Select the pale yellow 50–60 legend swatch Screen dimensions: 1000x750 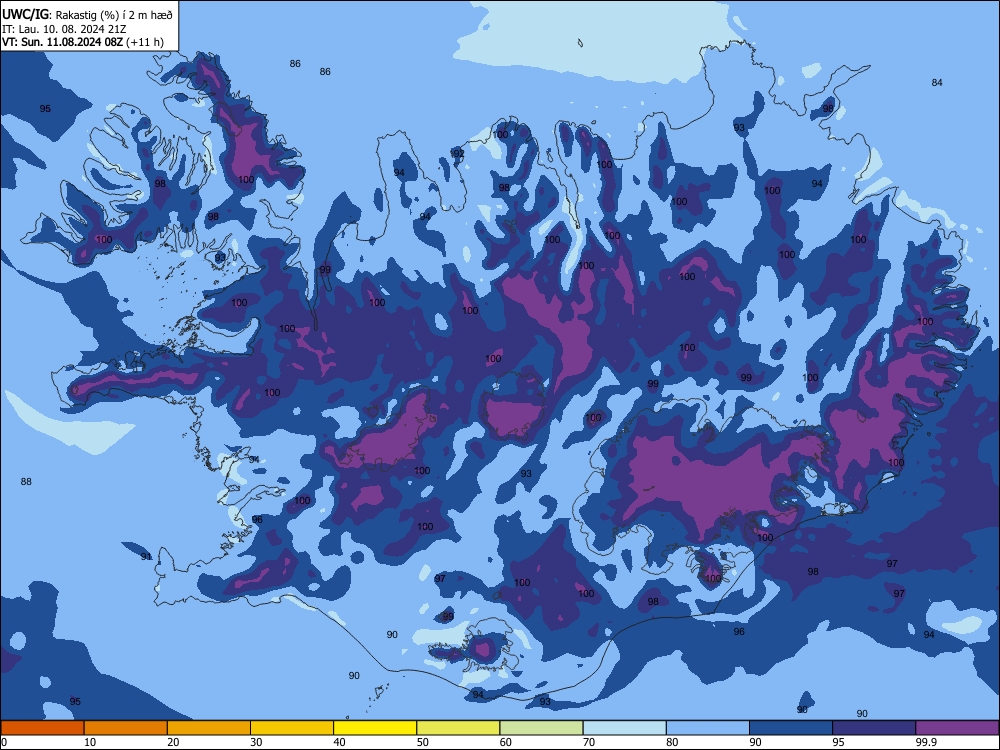coord(458,728)
